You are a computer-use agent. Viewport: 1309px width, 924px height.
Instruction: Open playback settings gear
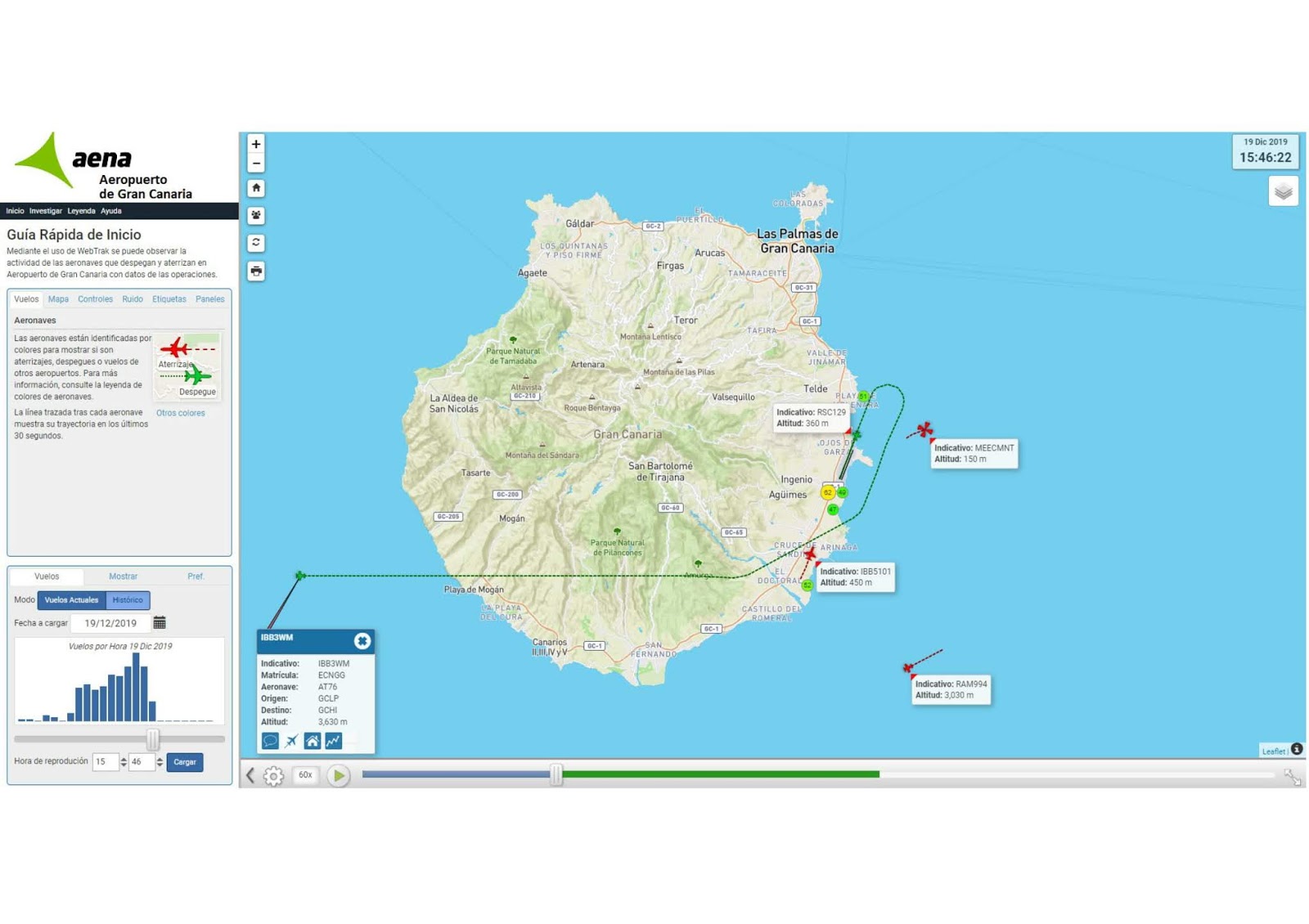point(273,775)
